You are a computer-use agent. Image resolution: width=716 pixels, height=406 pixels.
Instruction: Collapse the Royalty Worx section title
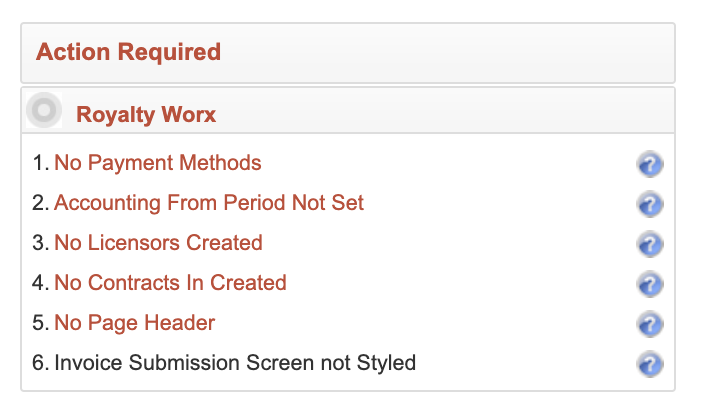coord(146,114)
